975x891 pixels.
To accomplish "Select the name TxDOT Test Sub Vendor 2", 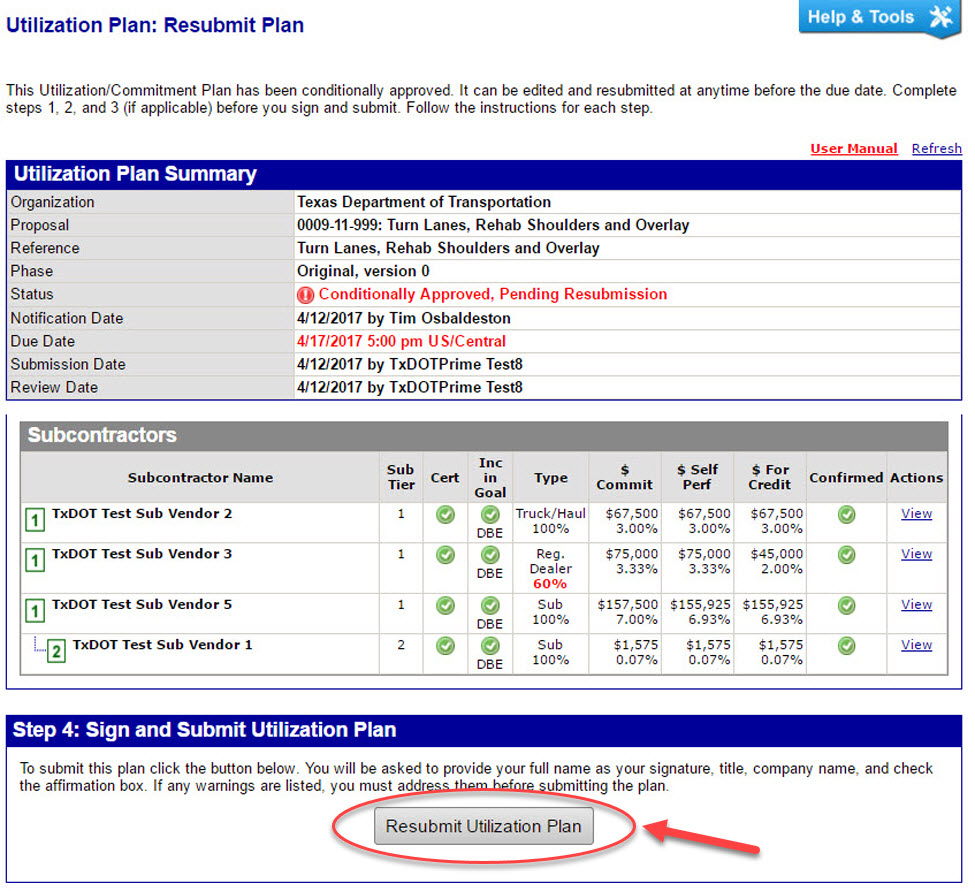I will (x=142, y=514).
